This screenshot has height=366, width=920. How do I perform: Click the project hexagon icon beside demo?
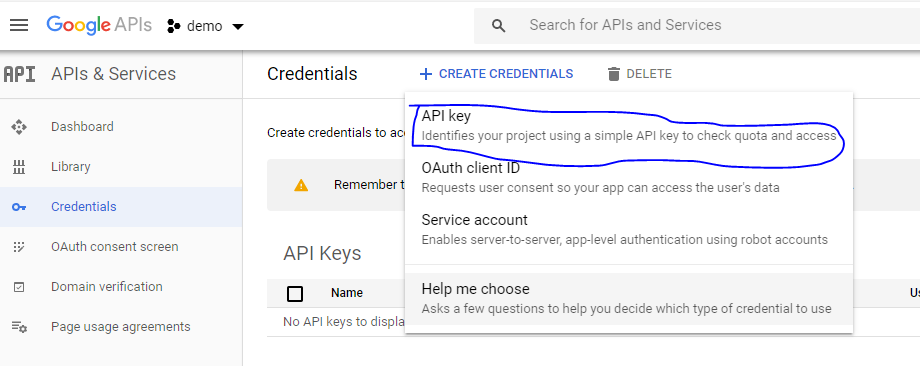click(x=174, y=26)
